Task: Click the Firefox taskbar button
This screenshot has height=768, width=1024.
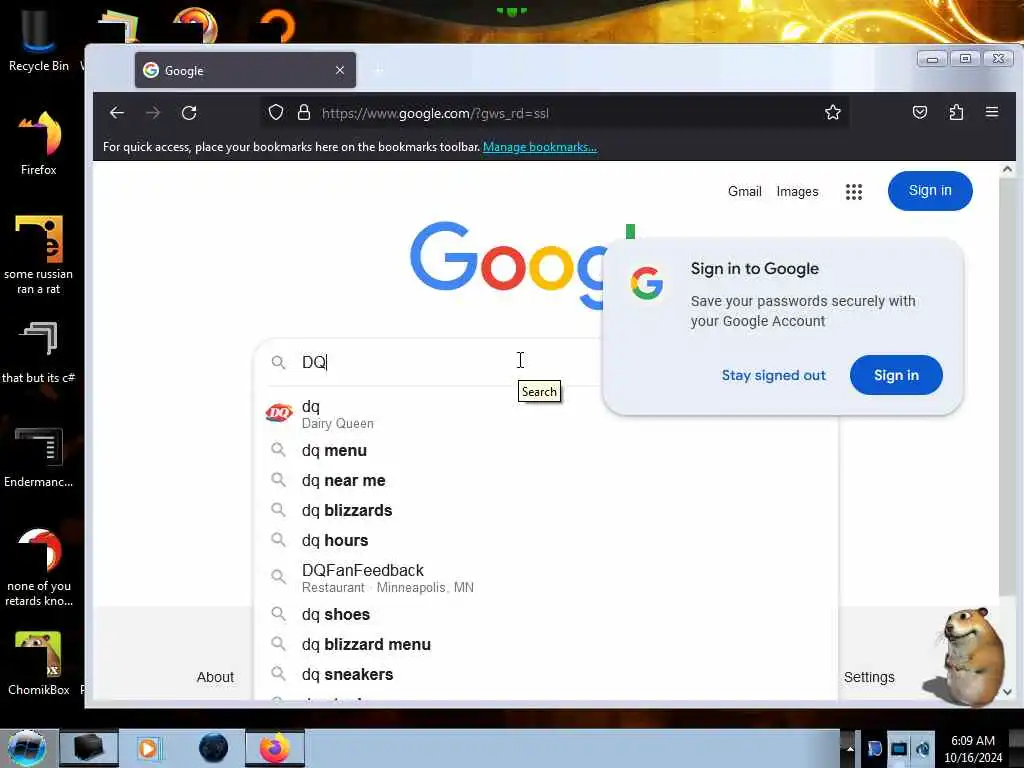Action: click(x=275, y=748)
